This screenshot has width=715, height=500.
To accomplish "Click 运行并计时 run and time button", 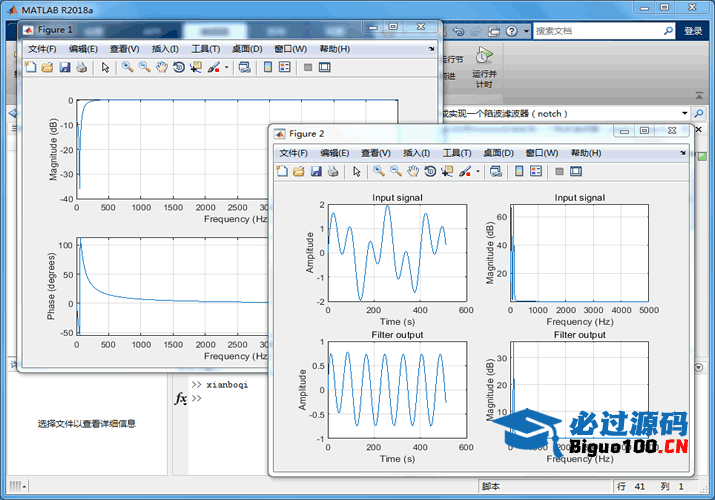I will click(x=484, y=67).
